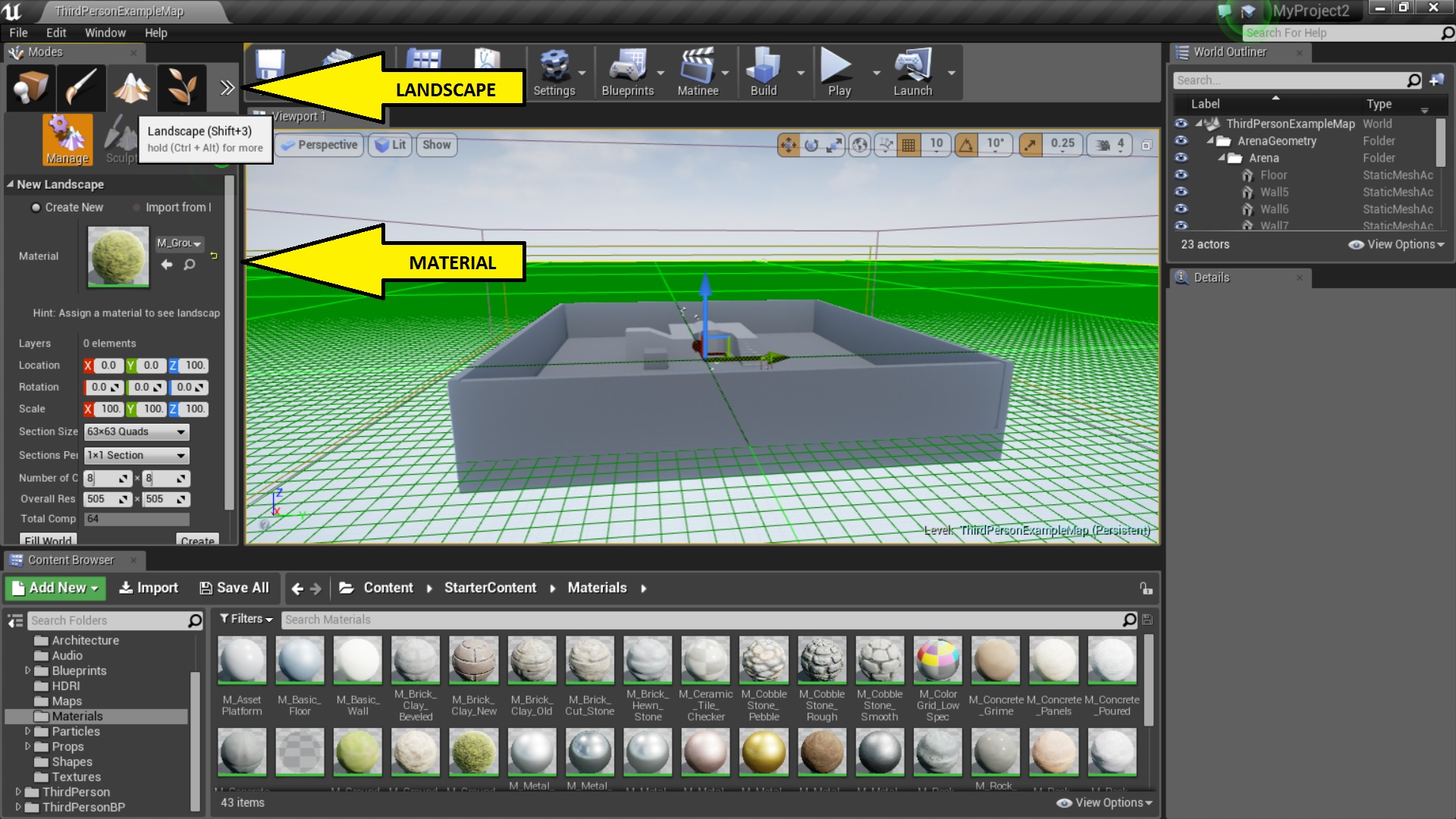Maximize or restore the viewport icon
Image resolution: width=1456 pixels, height=819 pixels.
(x=1147, y=145)
